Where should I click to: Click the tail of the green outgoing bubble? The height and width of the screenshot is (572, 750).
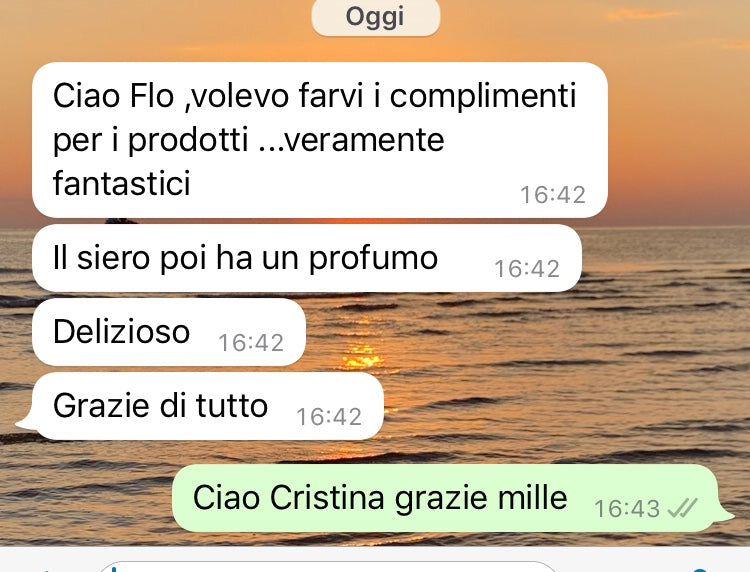(725, 515)
